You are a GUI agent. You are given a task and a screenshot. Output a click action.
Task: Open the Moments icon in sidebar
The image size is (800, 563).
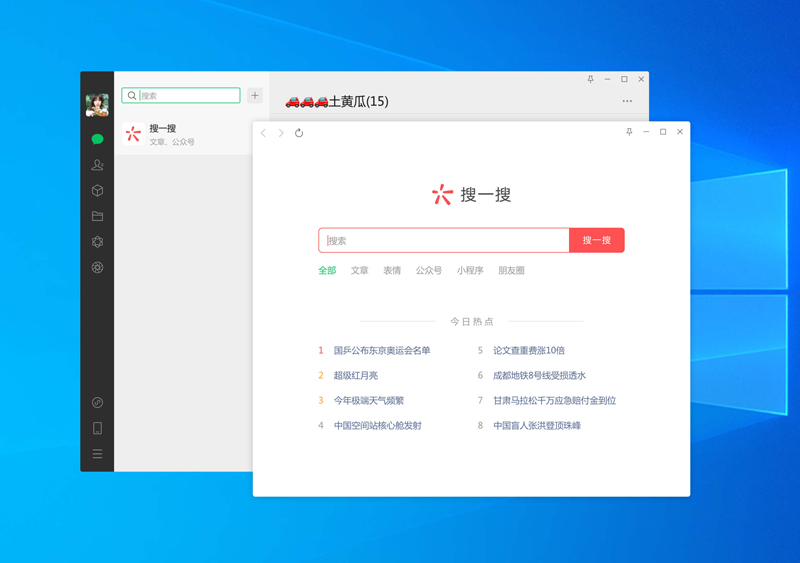pos(97,242)
